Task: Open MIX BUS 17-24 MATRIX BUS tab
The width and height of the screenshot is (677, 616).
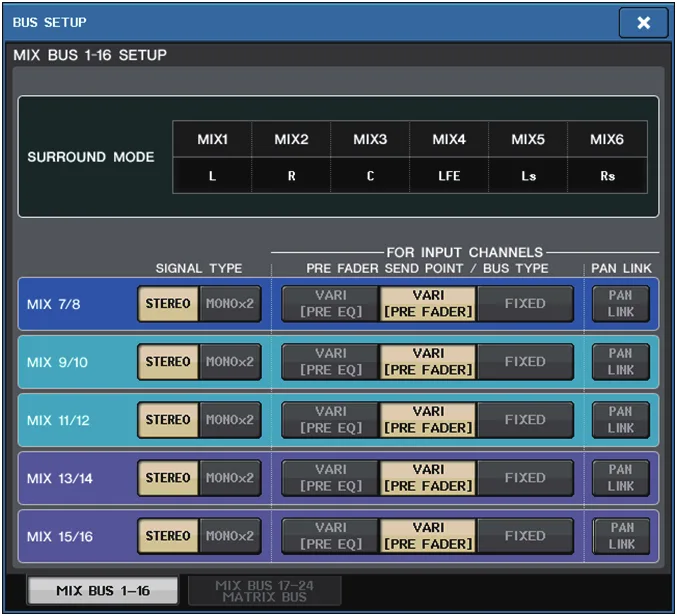Action: pyautogui.click(x=264, y=591)
